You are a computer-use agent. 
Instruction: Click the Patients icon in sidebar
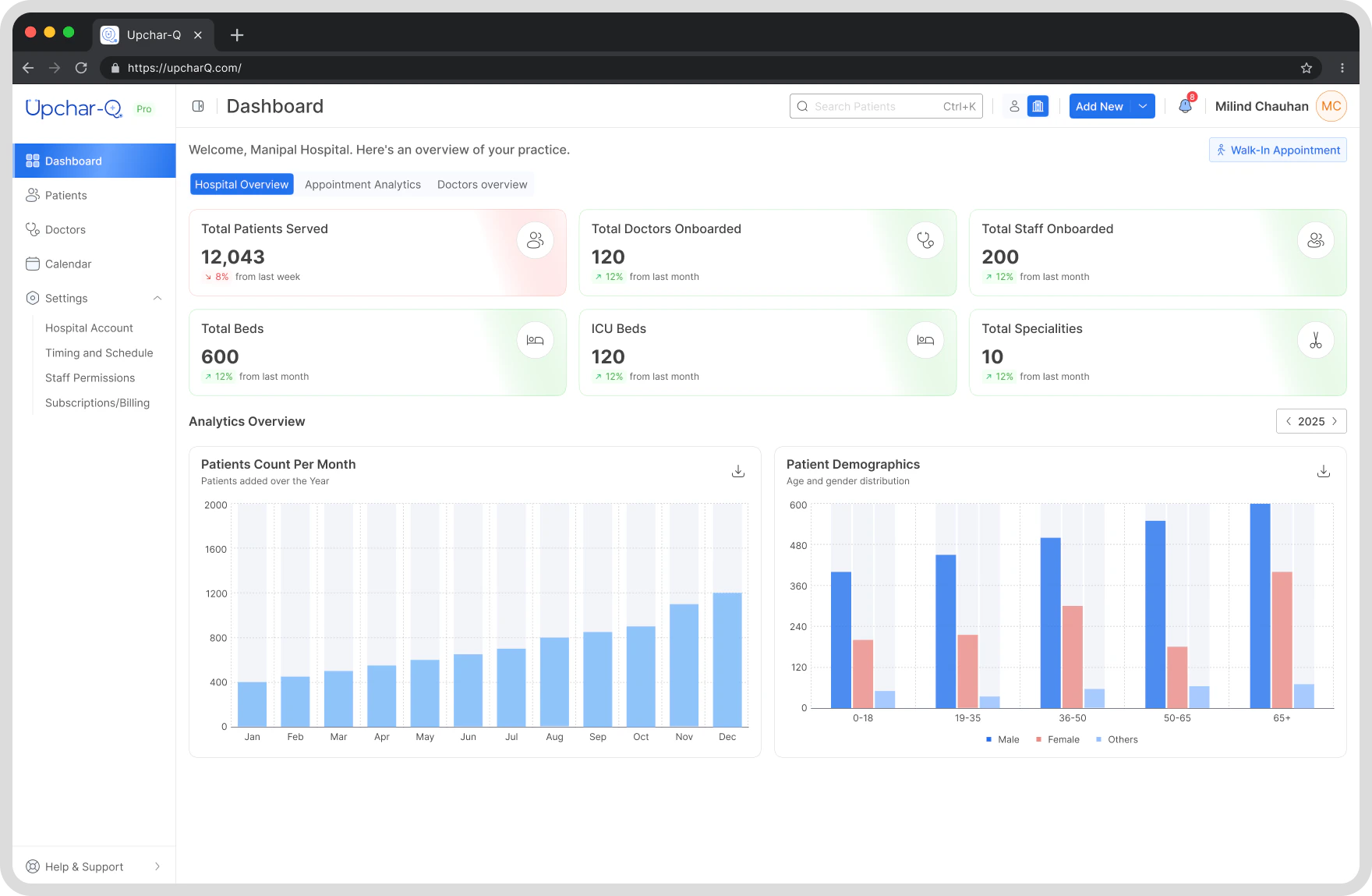click(x=33, y=195)
